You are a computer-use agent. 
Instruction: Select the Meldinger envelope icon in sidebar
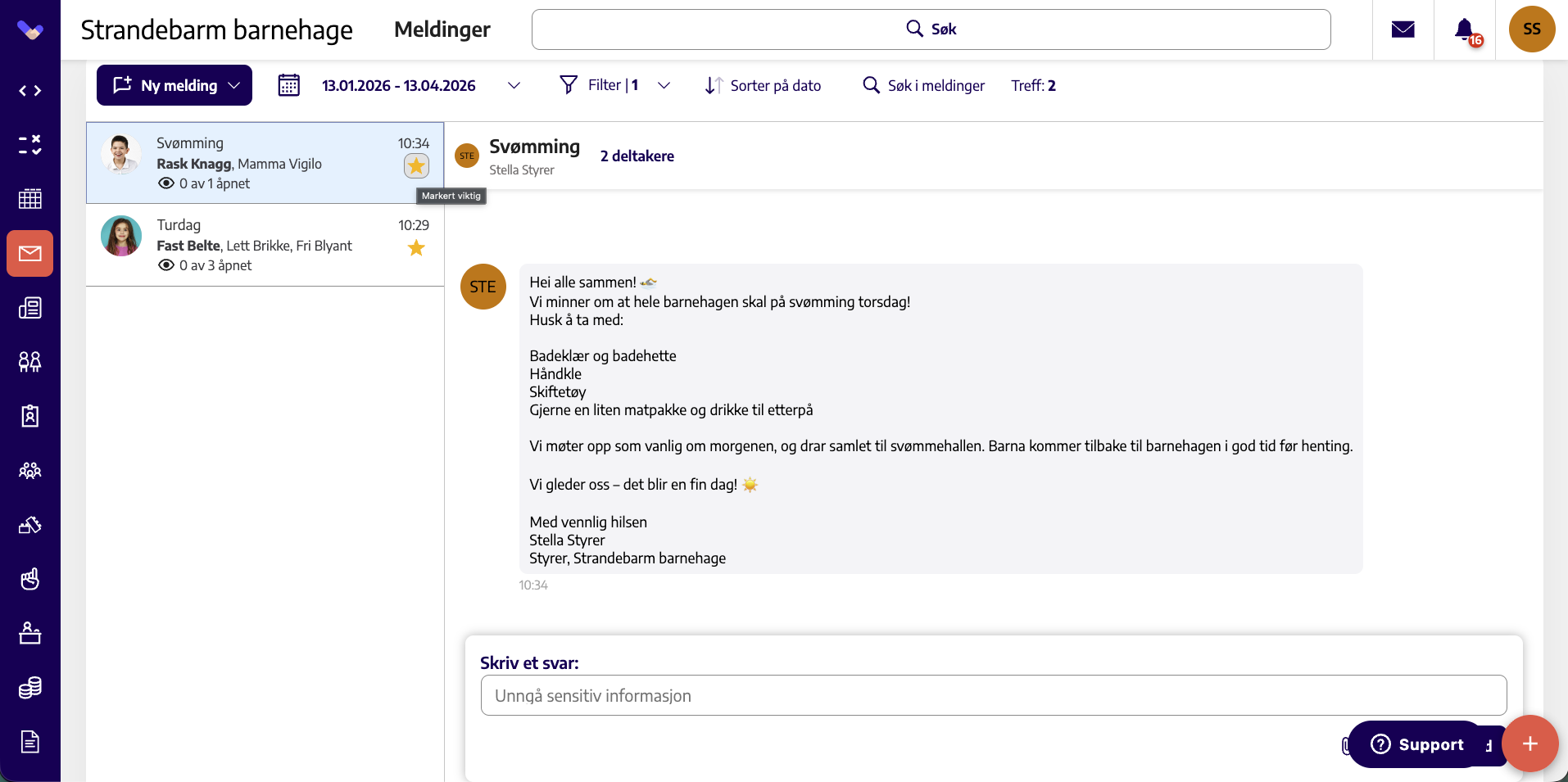tap(30, 253)
